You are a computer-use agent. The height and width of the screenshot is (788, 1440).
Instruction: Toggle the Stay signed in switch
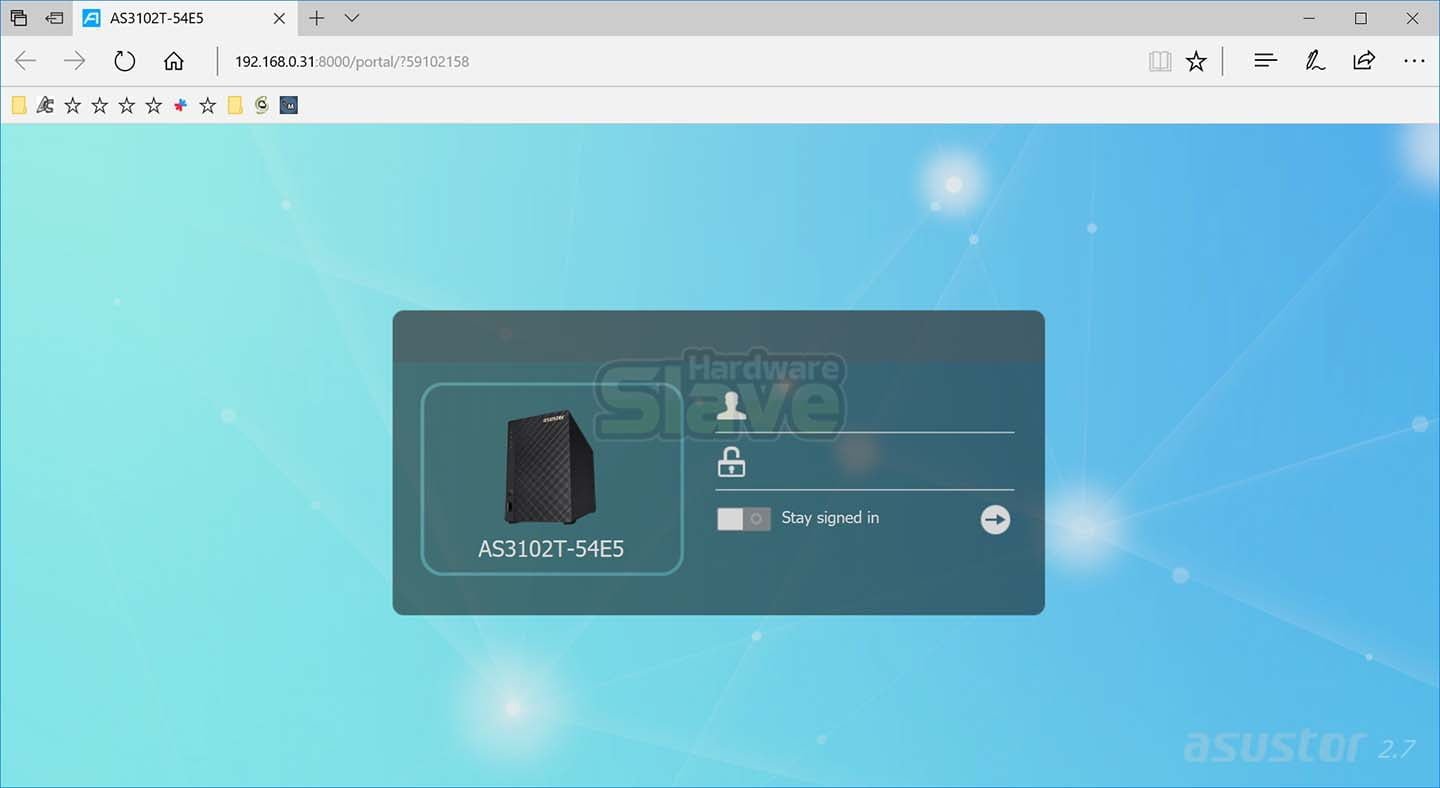(744, 519)
